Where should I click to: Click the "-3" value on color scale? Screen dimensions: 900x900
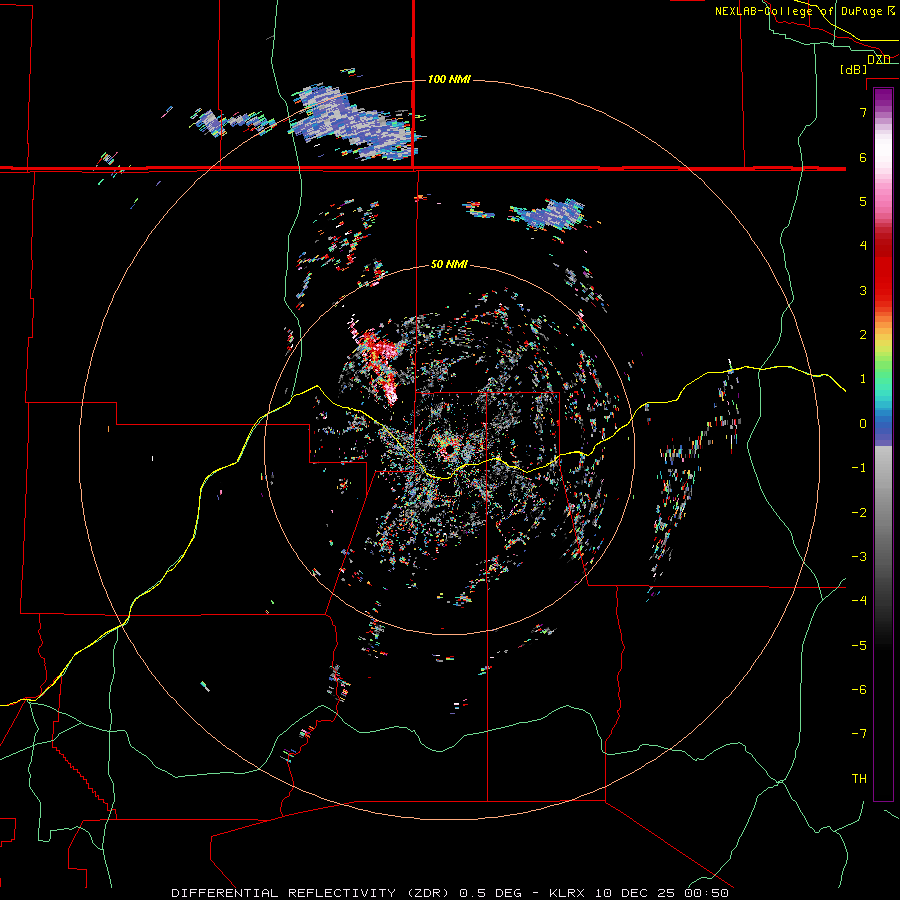859,557
